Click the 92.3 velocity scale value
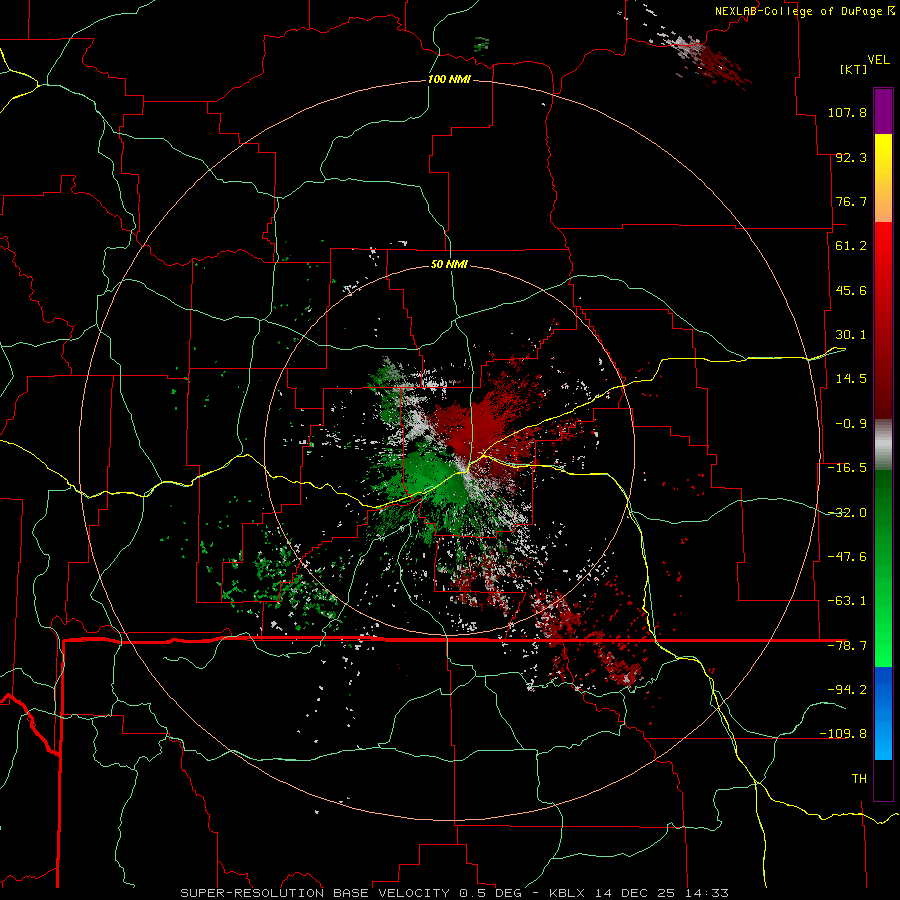This screenshot has width=900, height=900. pos(851,157)
